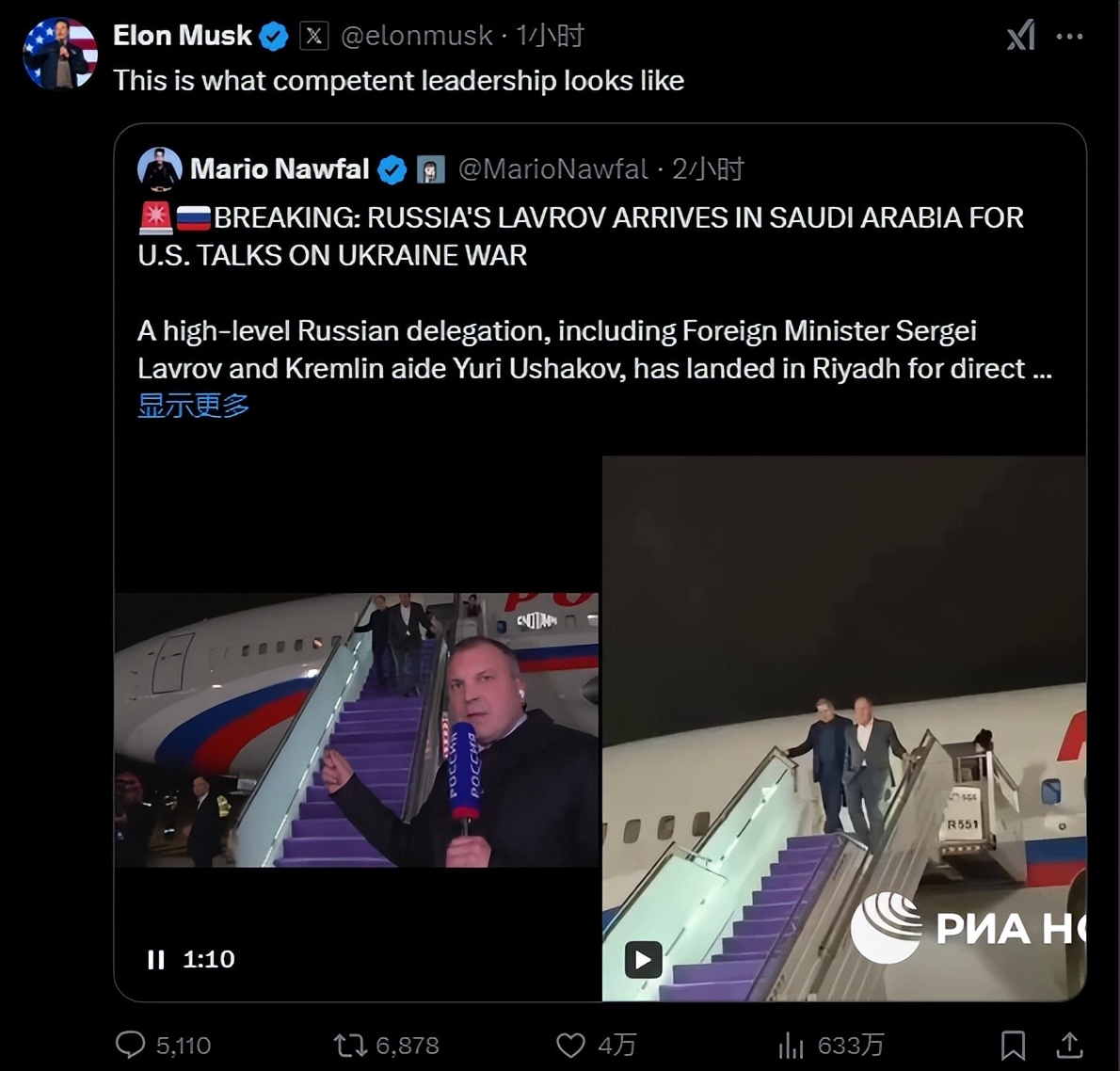Click the X affiliation badge beside Elon Musk
The width and height of the screenshot is (1120, 1071).
click(x=313, y=36)
